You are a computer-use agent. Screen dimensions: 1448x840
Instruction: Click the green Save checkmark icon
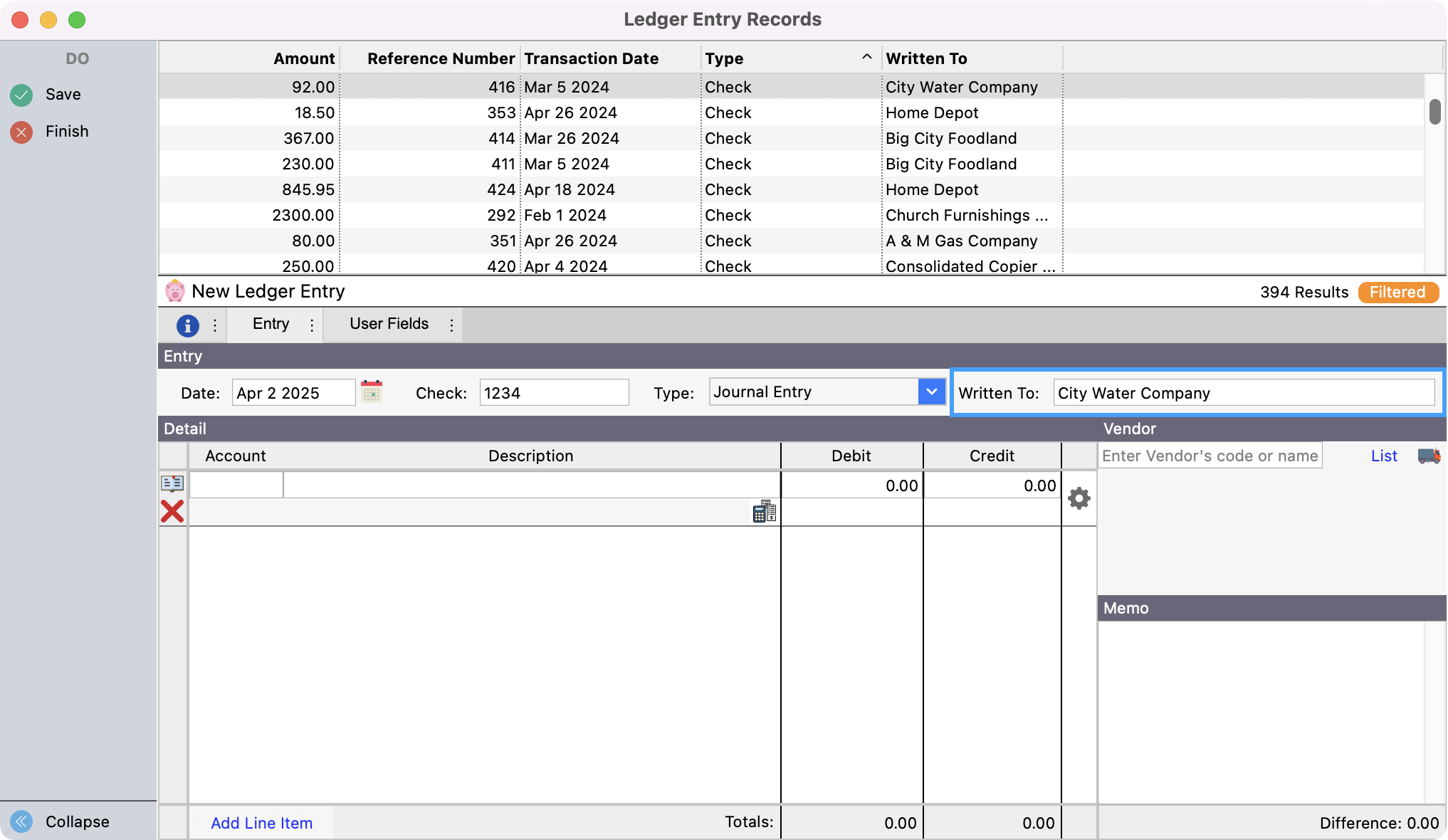click(x=21, y=95)
